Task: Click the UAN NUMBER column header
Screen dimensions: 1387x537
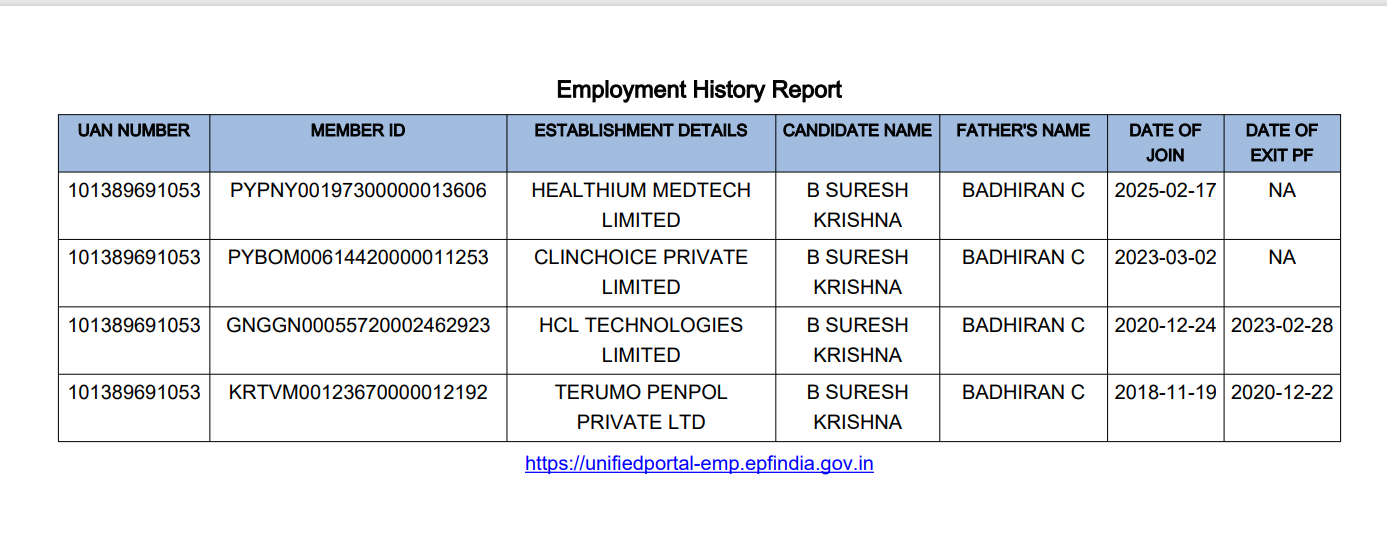Action: [134, 130]
